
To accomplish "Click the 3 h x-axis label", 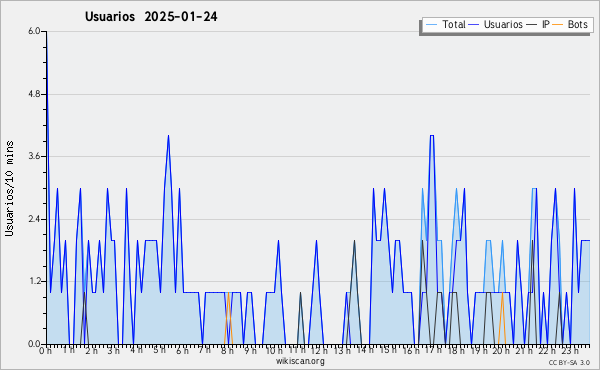I will tap(114, 350).
